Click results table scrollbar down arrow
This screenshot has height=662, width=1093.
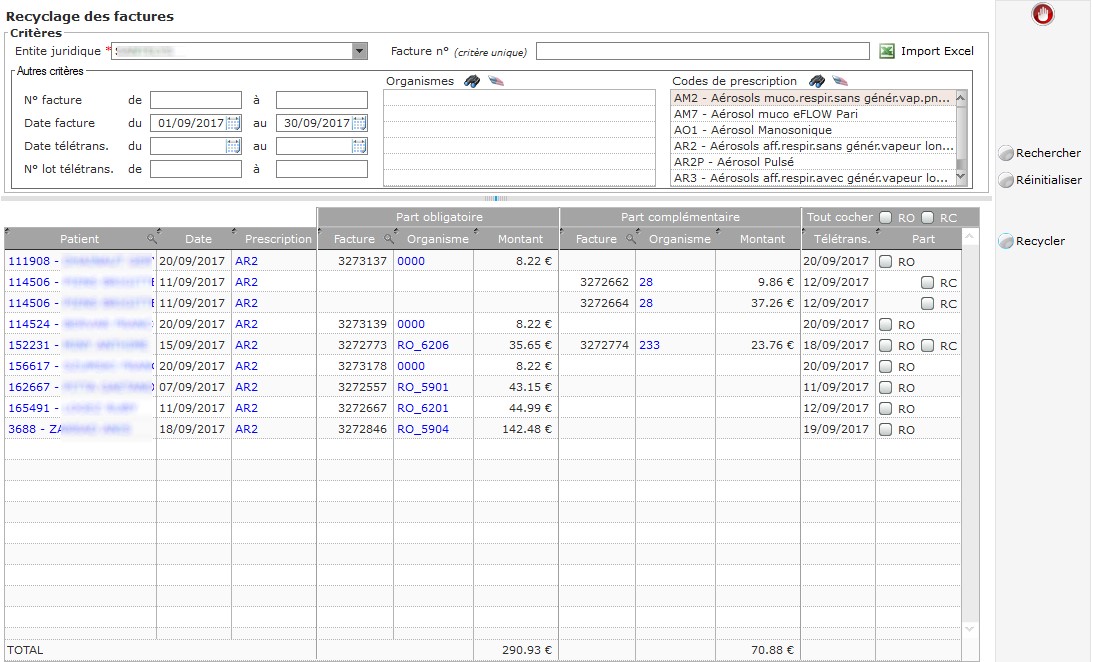click(969, 629)
